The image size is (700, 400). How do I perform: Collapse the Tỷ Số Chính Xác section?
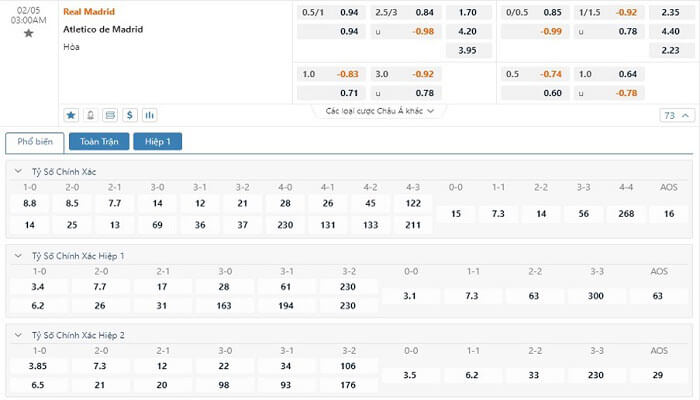[18, 171]
